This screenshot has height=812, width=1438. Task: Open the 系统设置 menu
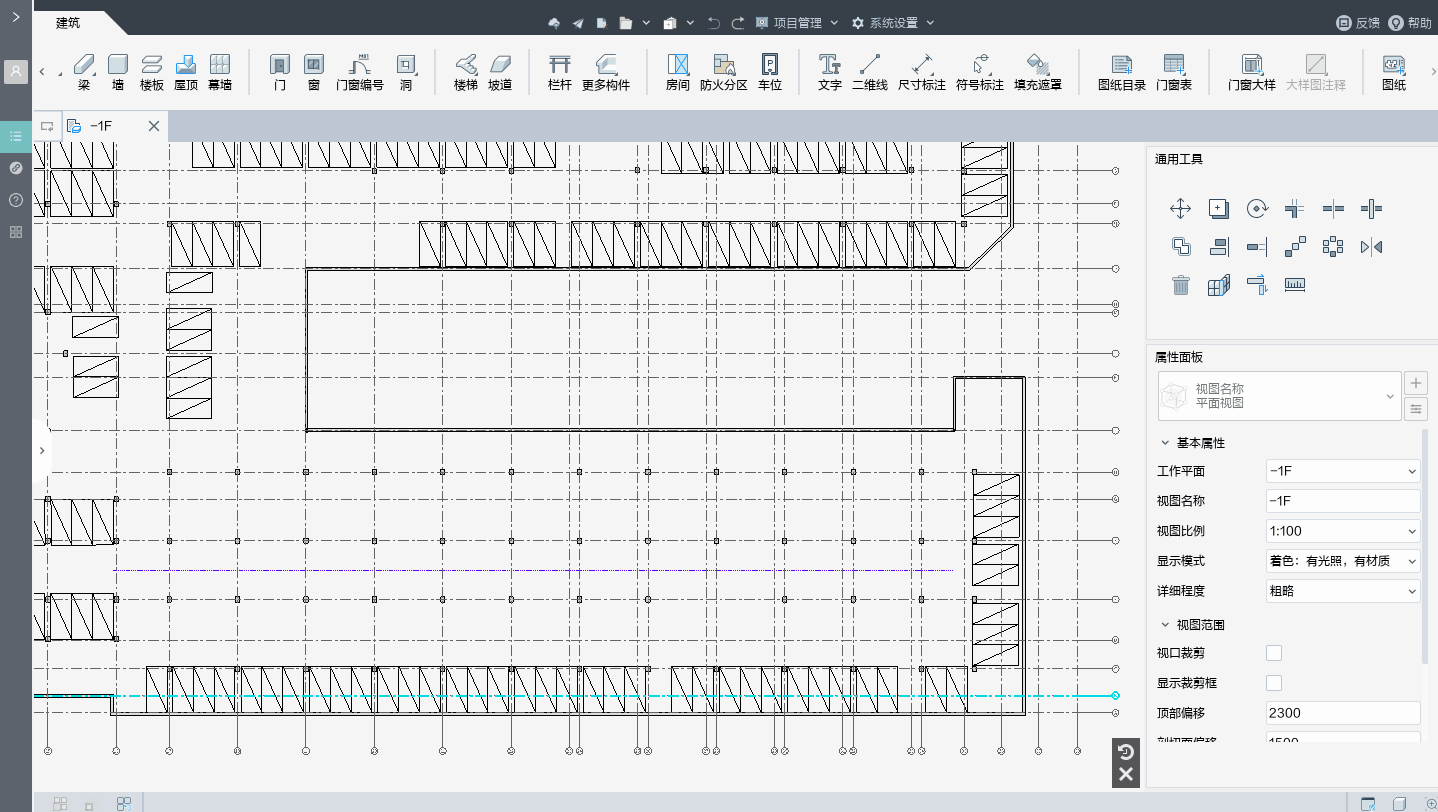tap(892, 23)
